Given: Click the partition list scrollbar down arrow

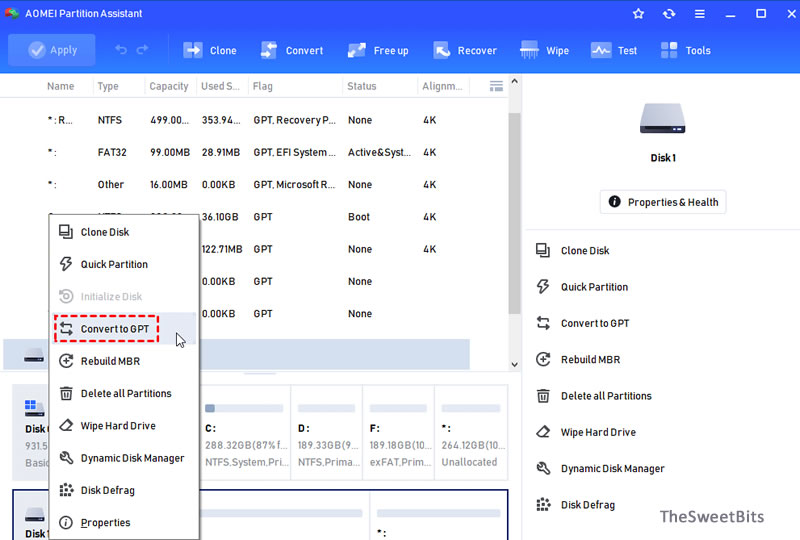Looking at the screenshot, I should click(514, 364).
